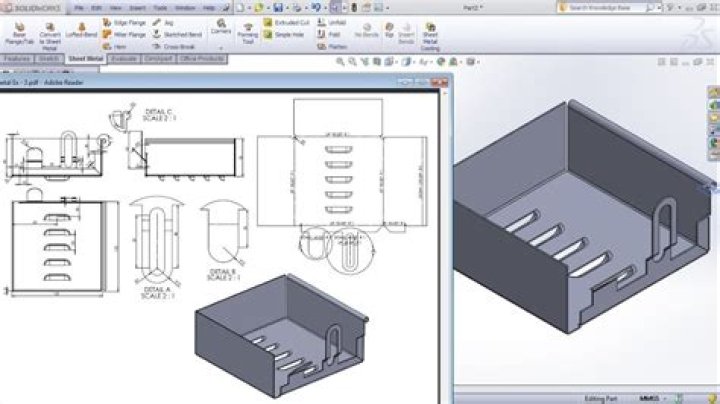The height and width of the screenshot is (404, 720).
Task: Activate the Edge Flange tool
Action: point(124,22)
